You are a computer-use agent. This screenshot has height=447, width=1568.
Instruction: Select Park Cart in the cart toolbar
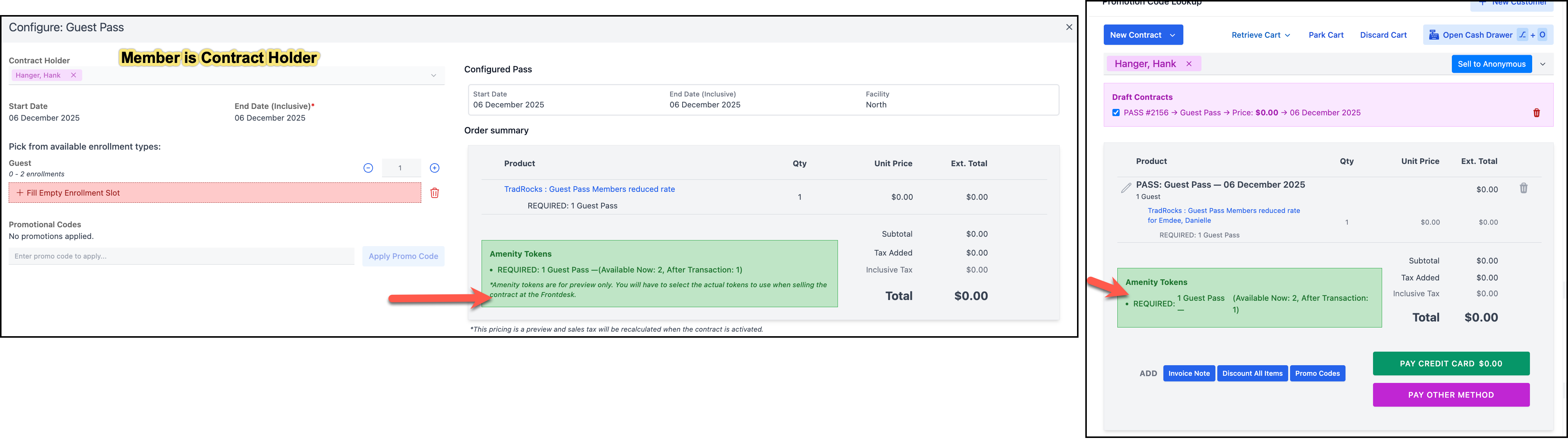tap(1326, 35)
